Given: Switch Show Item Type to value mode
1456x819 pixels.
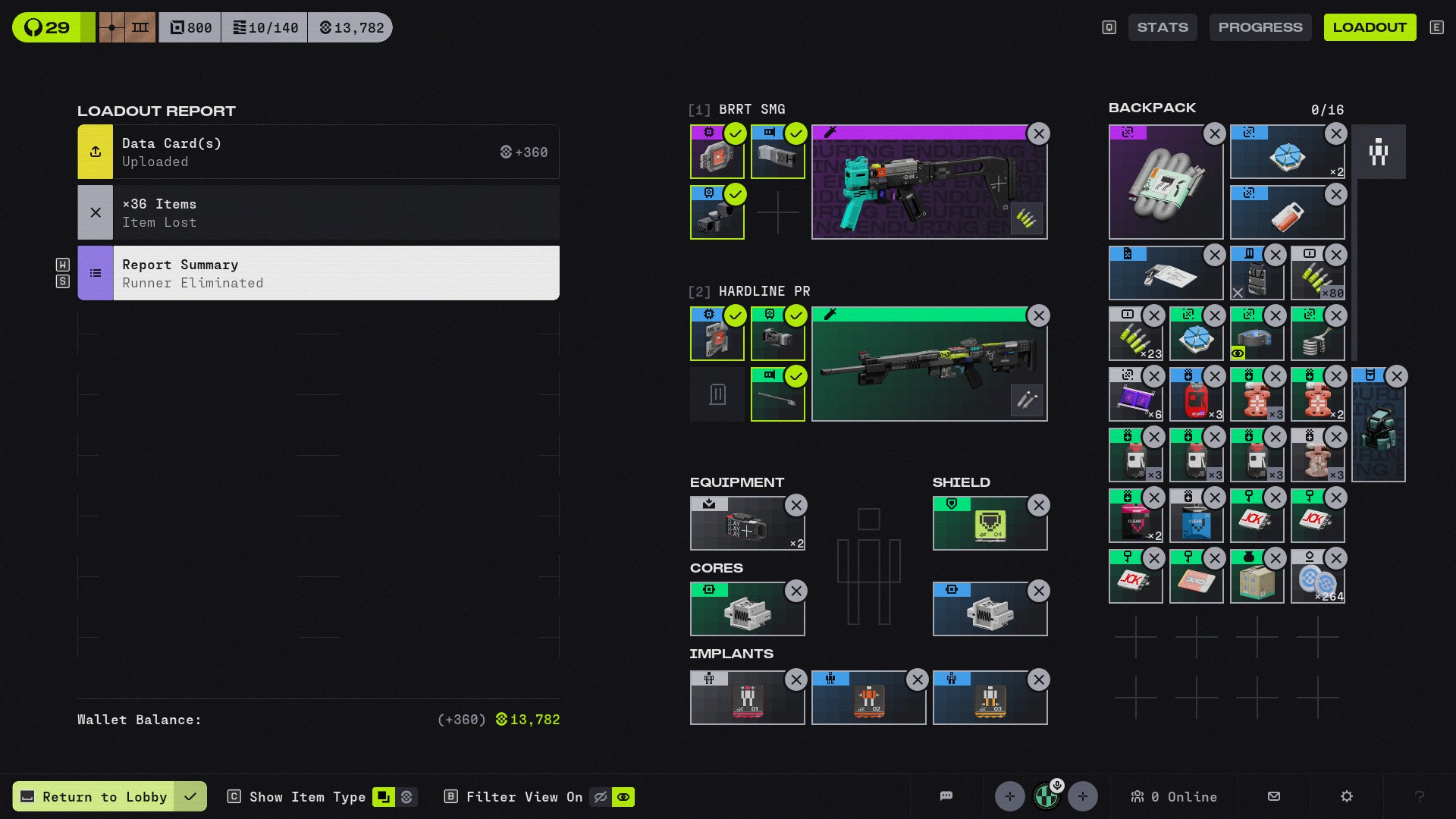Looking at the screenshot, I should [406, 797].
